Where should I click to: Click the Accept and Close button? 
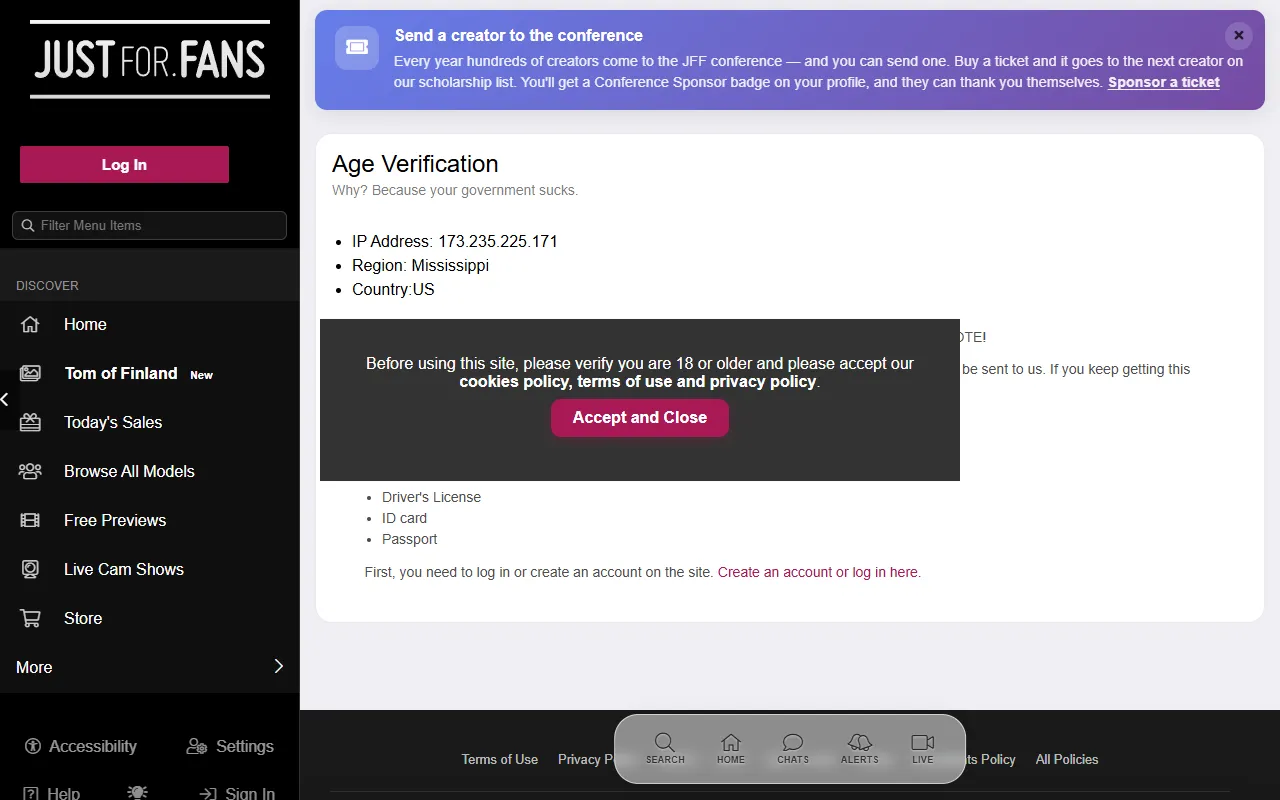point(640,418)
